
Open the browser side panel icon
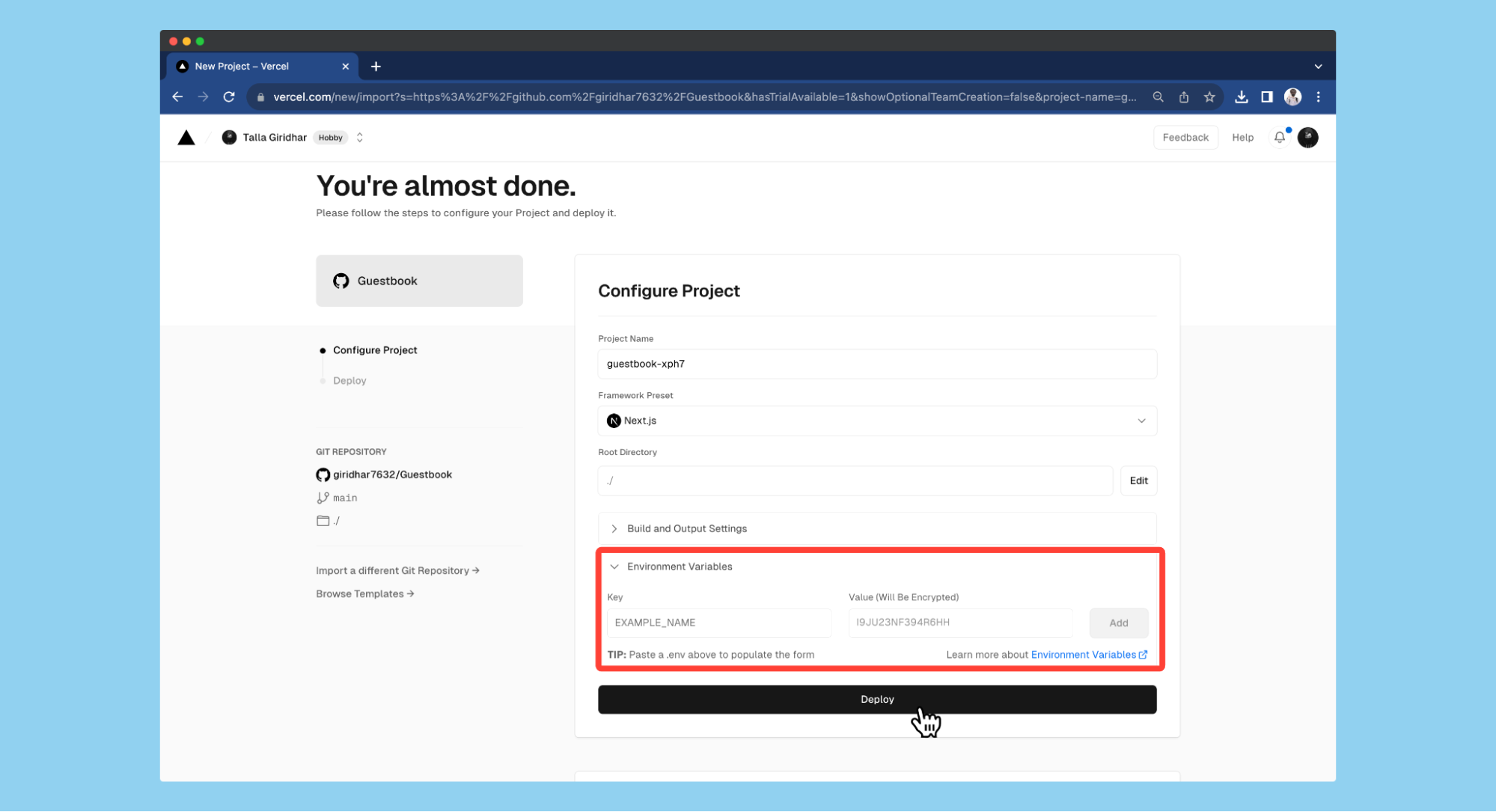pos(1266,97)
